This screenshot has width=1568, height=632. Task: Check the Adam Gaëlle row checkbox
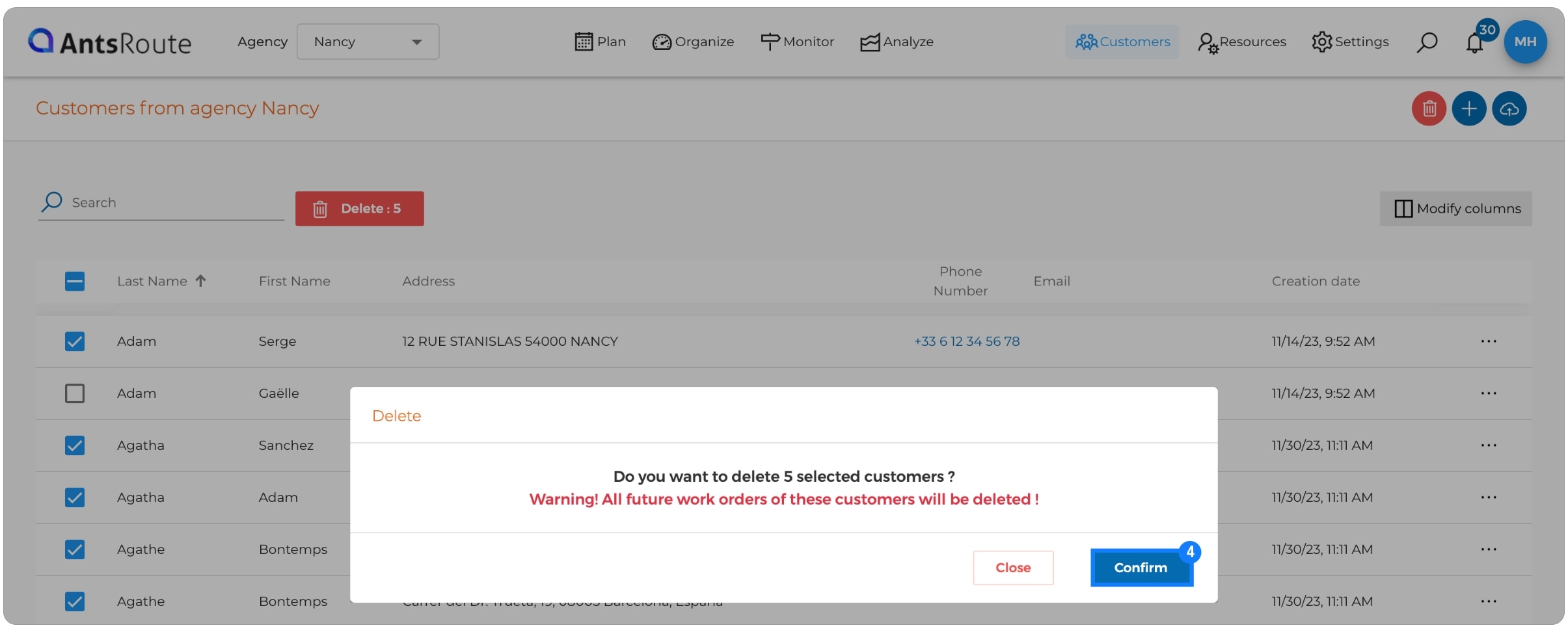coord(75,393)
